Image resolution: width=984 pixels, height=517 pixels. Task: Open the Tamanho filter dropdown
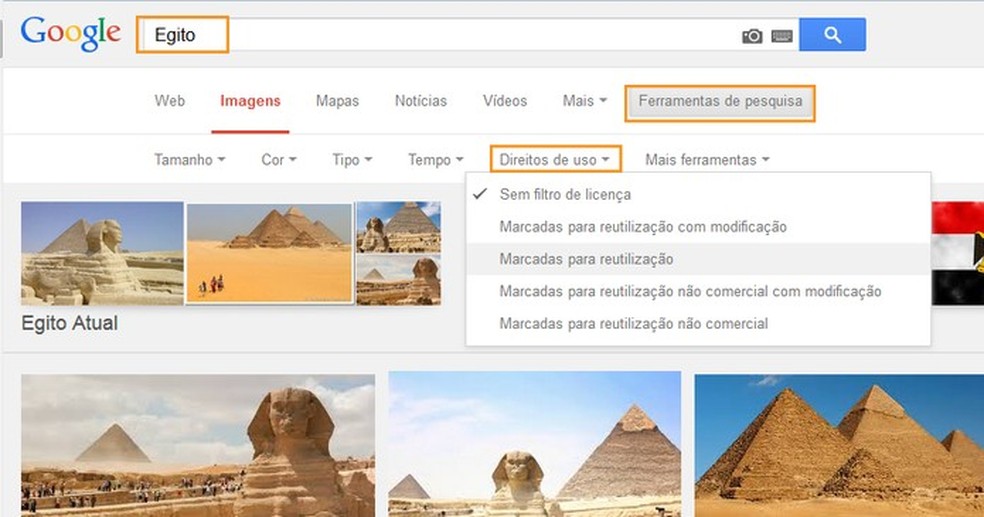(x=190, y=160)
